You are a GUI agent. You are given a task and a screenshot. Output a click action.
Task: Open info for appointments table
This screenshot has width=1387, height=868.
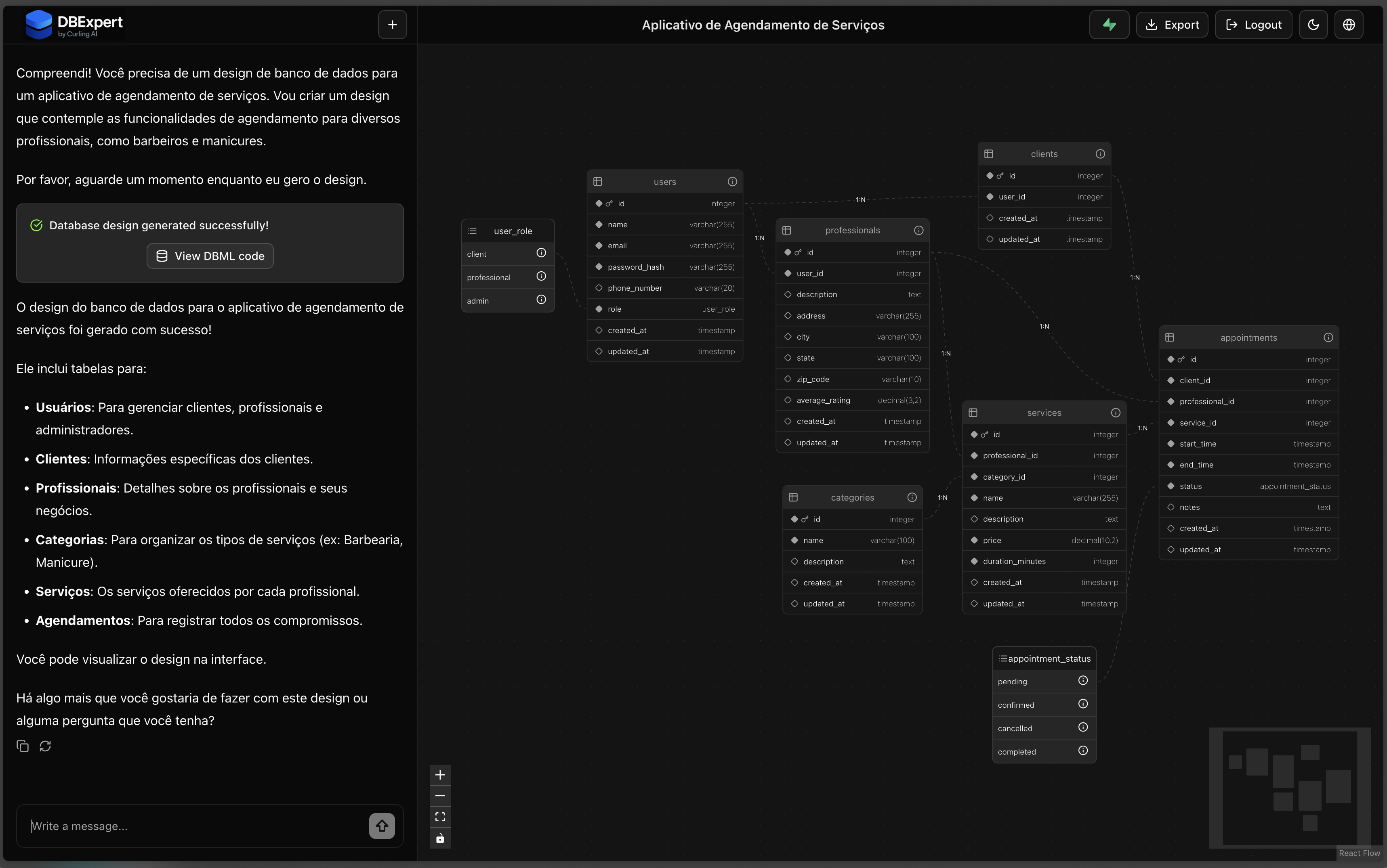click(x=1328, y=338)
